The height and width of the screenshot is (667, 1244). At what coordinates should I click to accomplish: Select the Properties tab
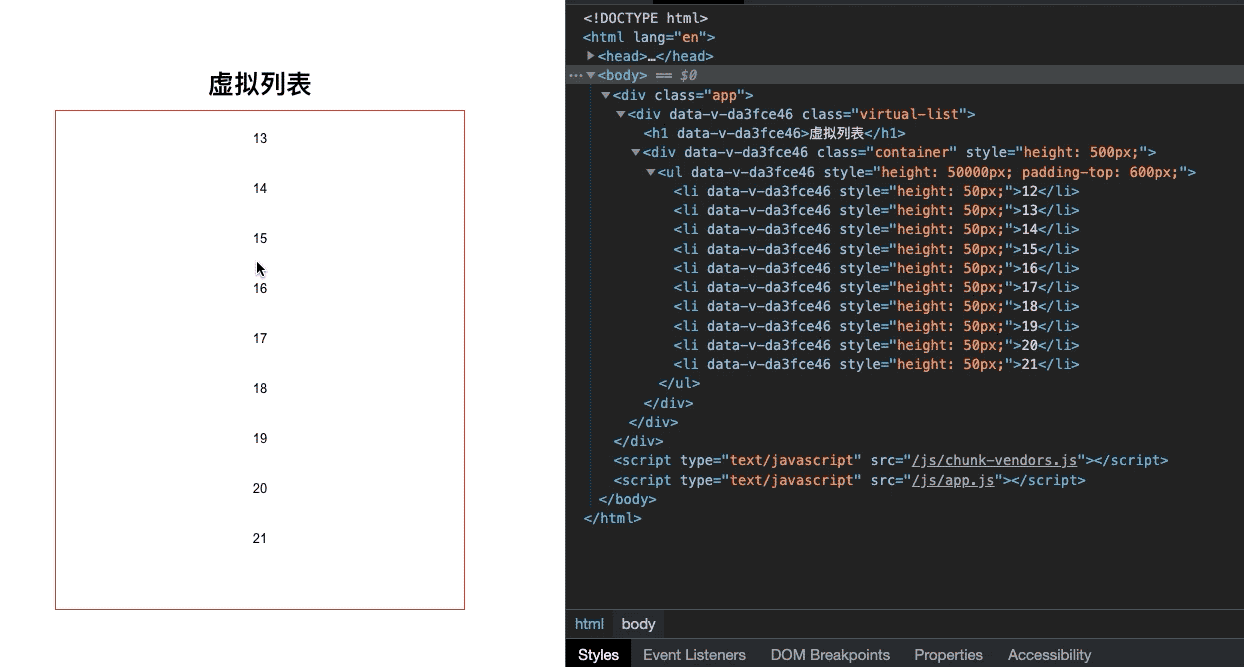tap(948, 655)
